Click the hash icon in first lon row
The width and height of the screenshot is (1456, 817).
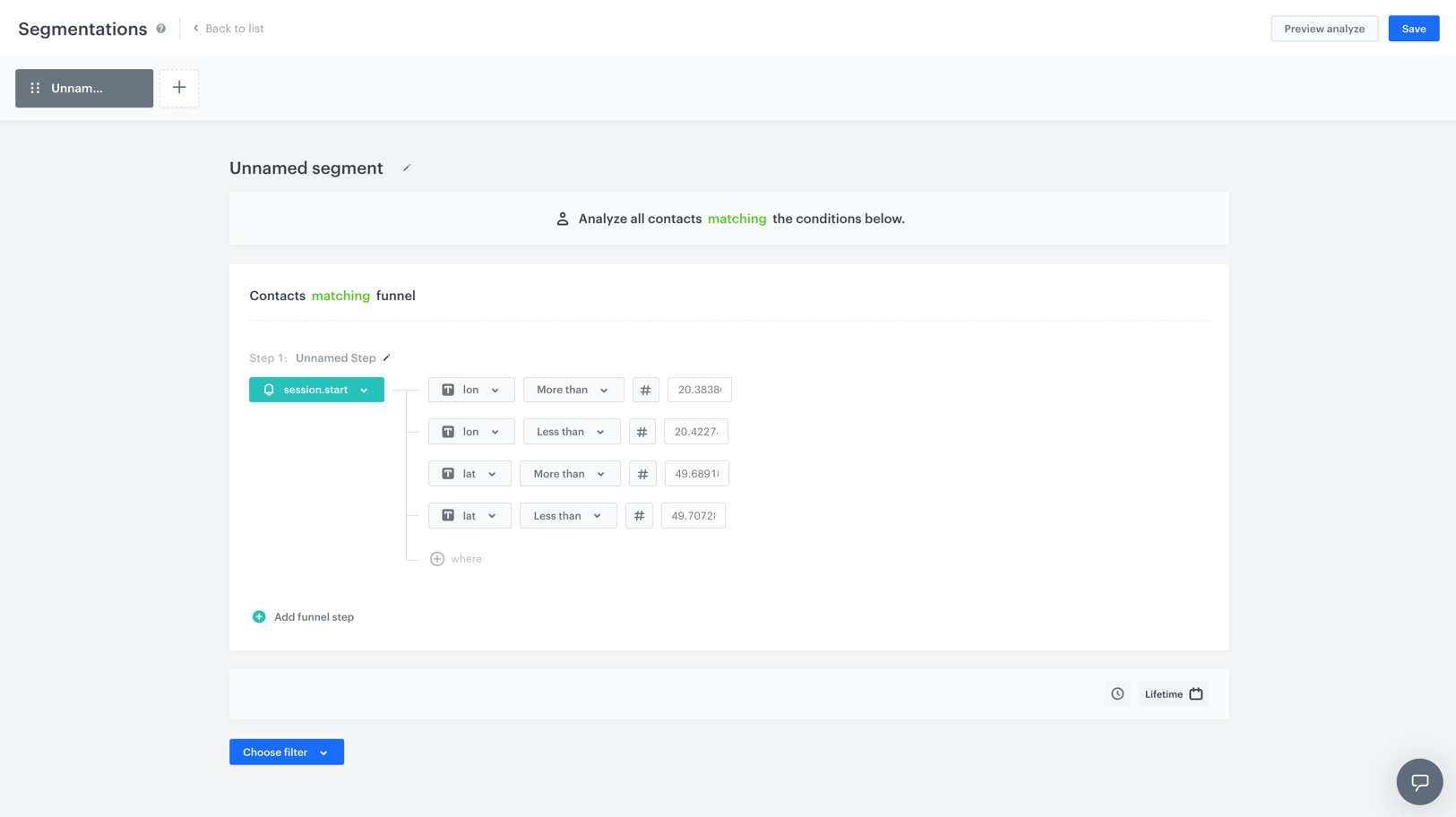coord(645,390)
